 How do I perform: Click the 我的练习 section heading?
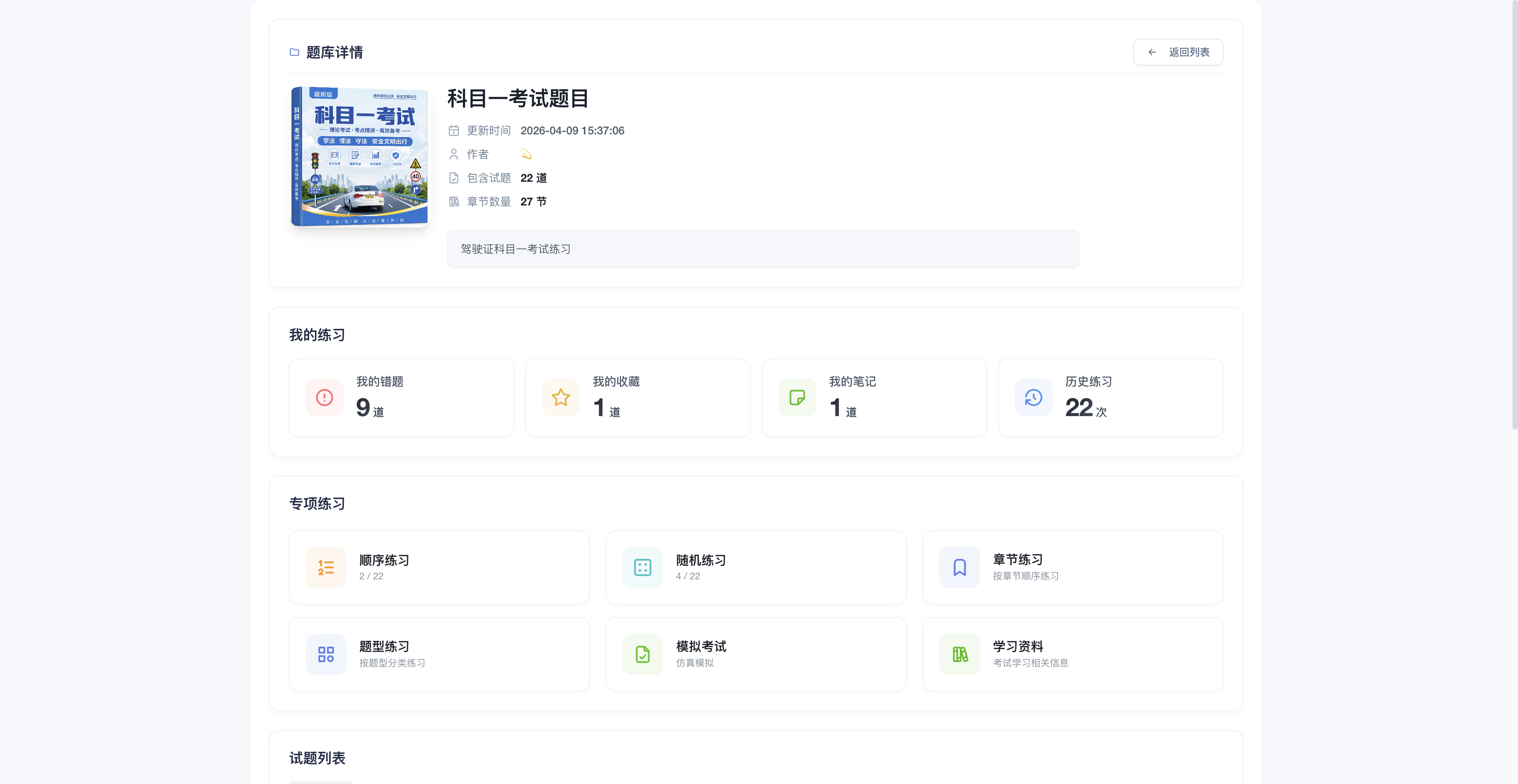tap(317, 335)
